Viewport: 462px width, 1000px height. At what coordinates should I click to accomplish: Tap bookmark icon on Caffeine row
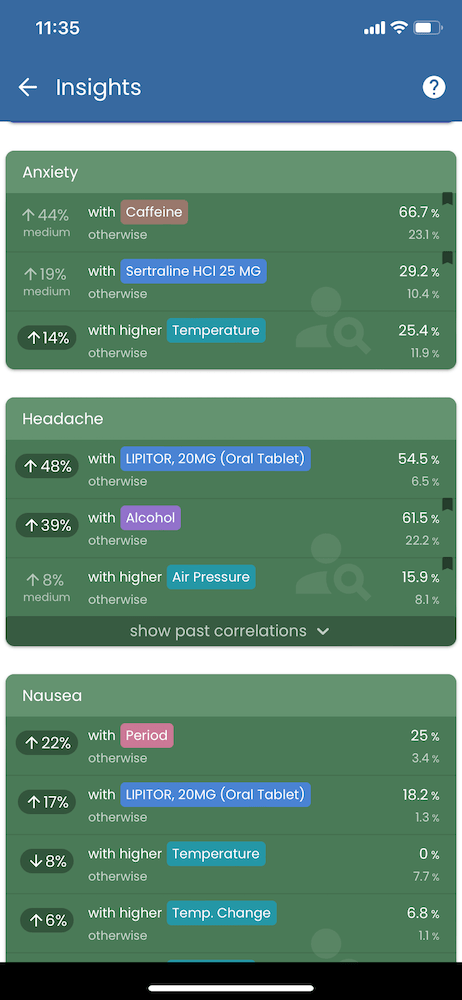pos(447,199)
